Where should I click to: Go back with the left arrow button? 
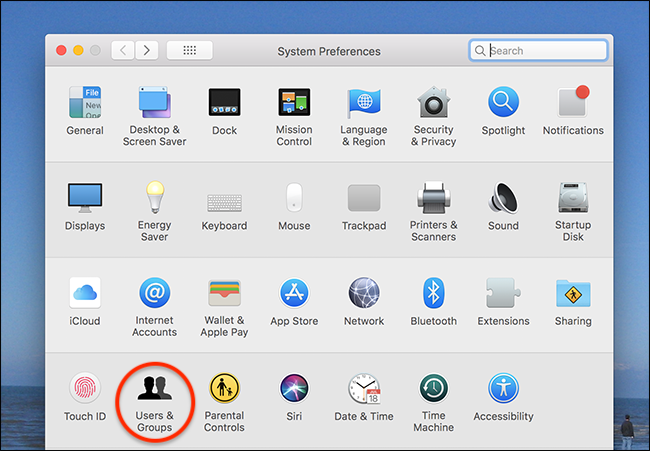coord(123,51)
